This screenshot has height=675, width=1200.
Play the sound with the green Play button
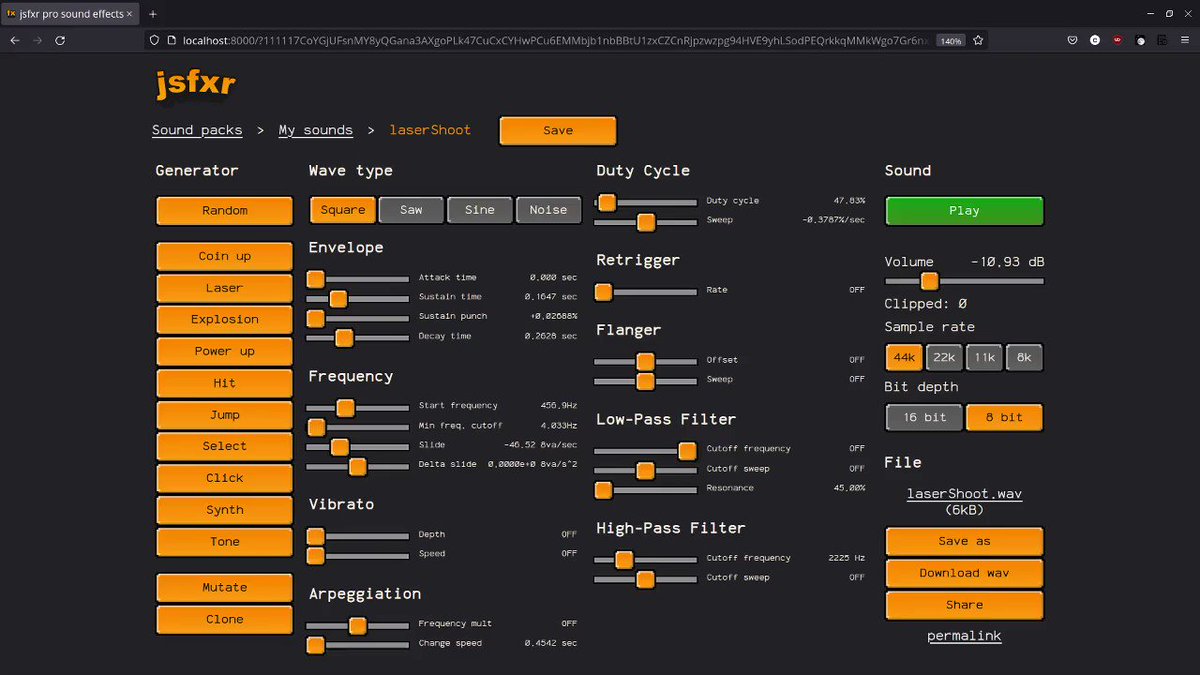pyautogui.click(x=965, y=211)
